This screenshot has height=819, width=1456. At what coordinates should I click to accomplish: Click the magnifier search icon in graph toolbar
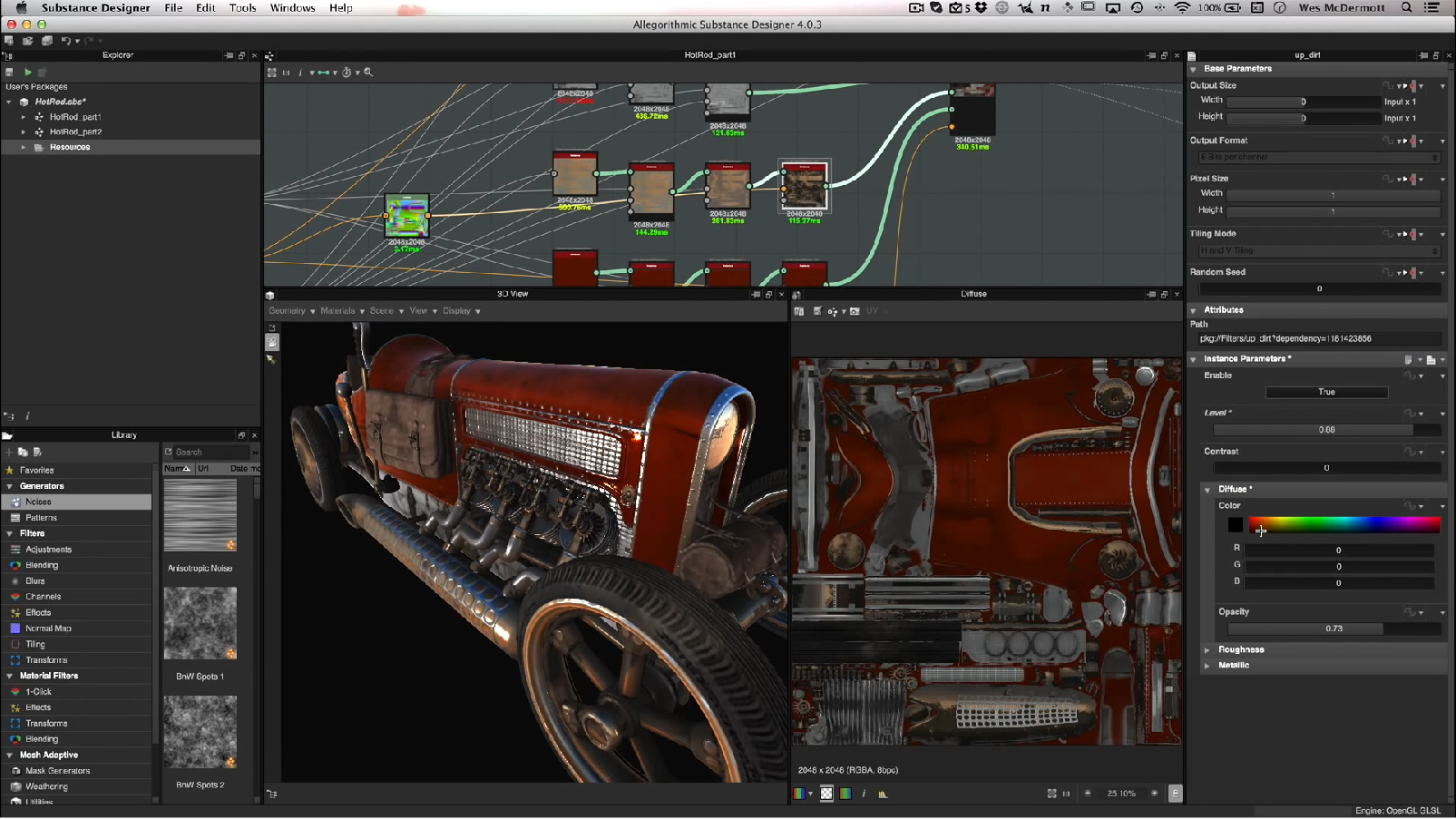click(x=368, y=73)
